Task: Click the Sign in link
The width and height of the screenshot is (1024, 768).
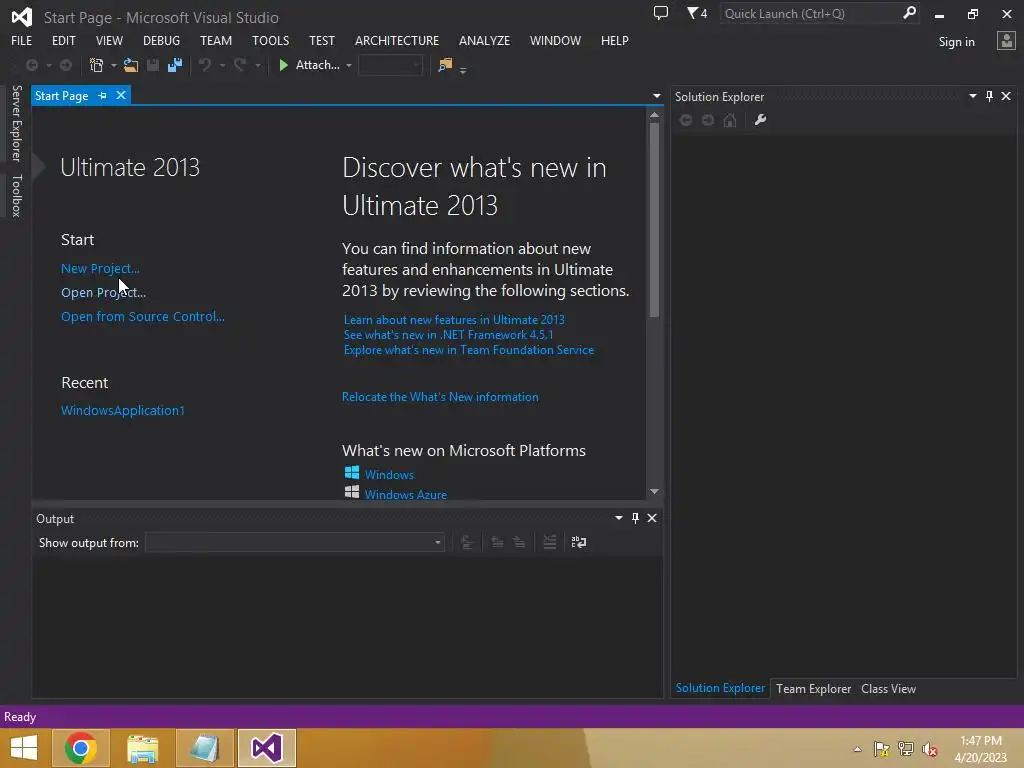Action: (956, 42)
